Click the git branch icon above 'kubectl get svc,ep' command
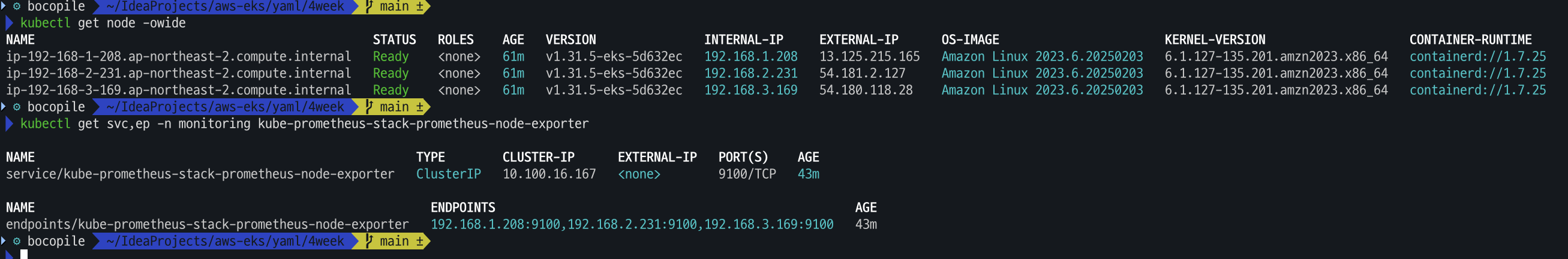The height and width of the screenshot is (259, 1568). (369, 107)
